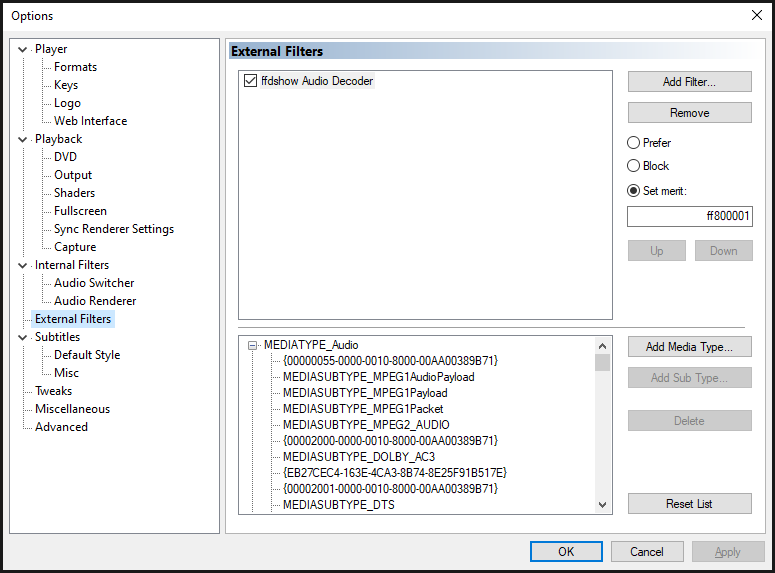
Task: Click the Add Filter button
Action: coord(689,82)
